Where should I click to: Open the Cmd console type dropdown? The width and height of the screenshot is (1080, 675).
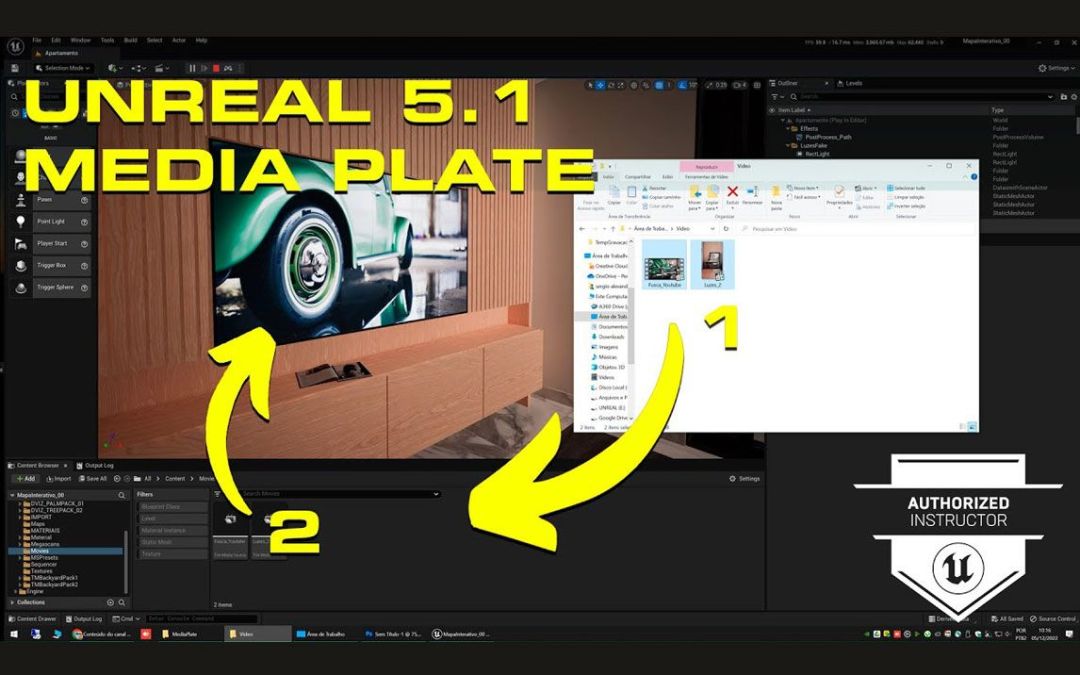coord(125,619)
